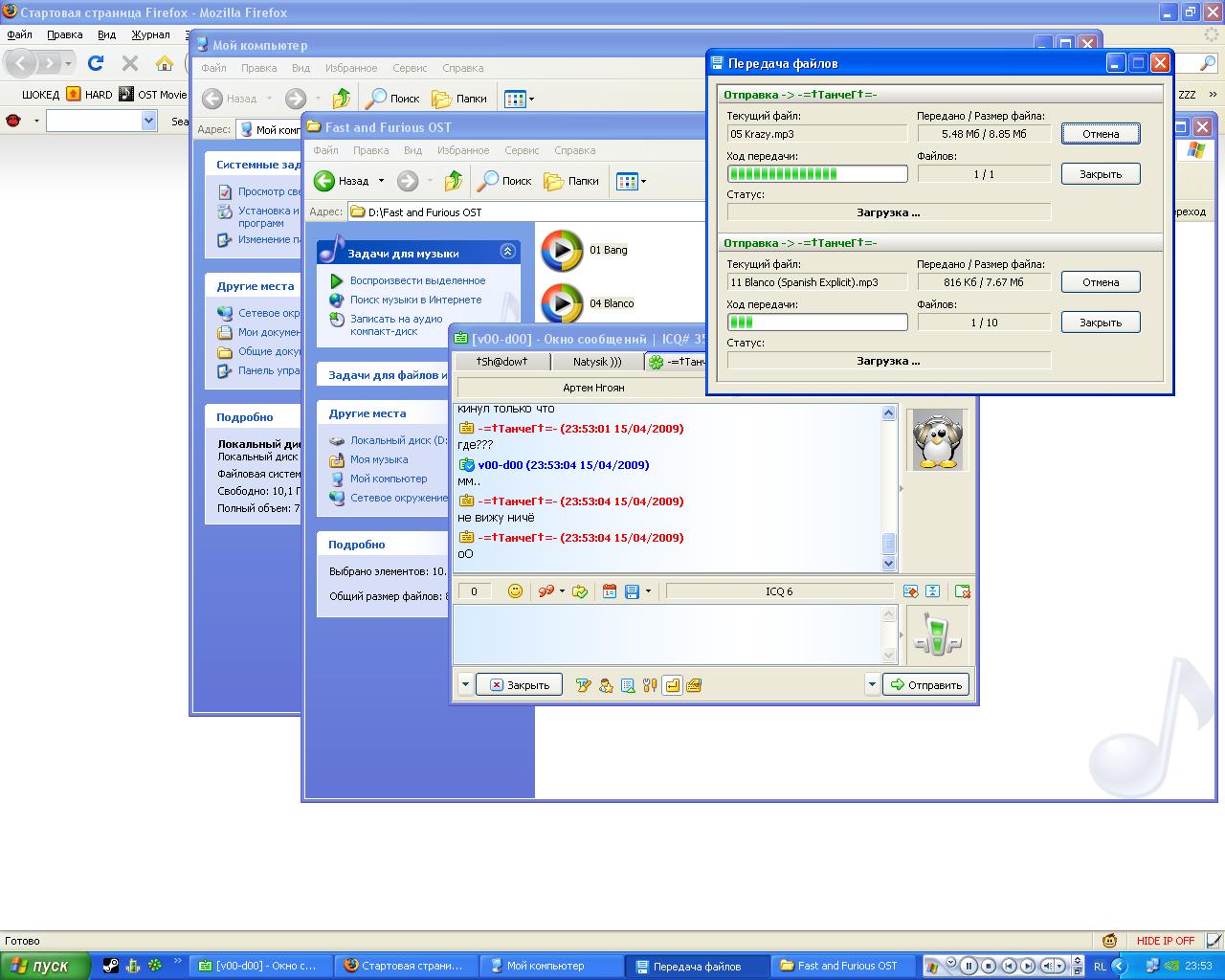Click the penguin avatar in ICQ chat
Viewport: 1225px width, 980px height.
tap(938, 440)
